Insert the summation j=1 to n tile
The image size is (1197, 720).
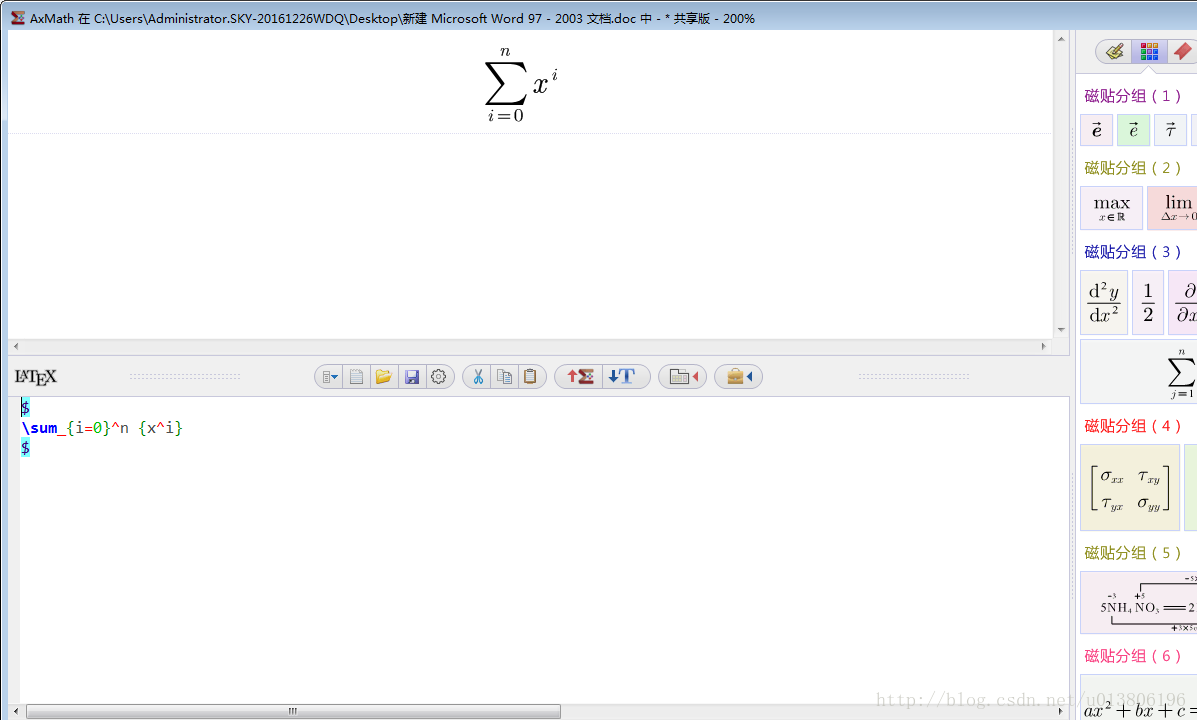(x=1139, y=372)
